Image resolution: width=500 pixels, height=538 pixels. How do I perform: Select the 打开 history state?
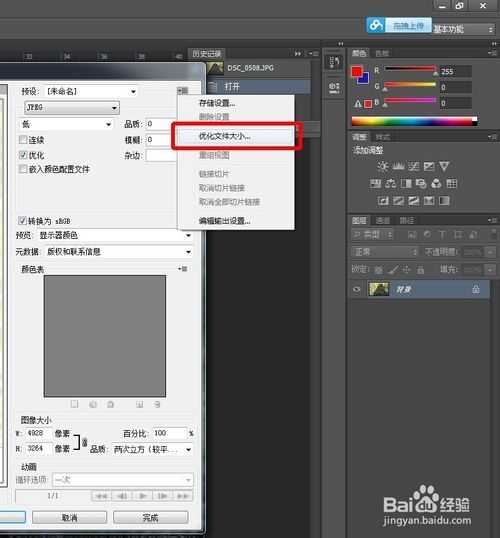pos(259,86)
